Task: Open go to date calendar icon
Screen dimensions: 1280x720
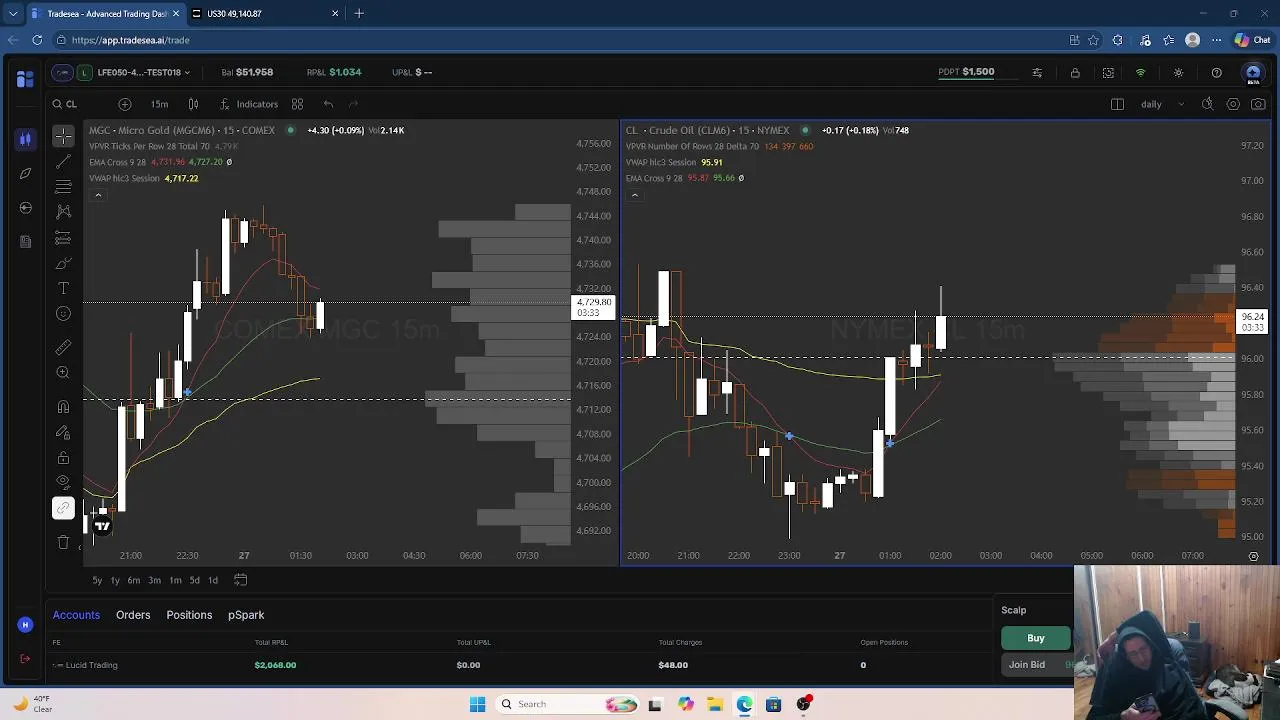Action: pos(240,580)
